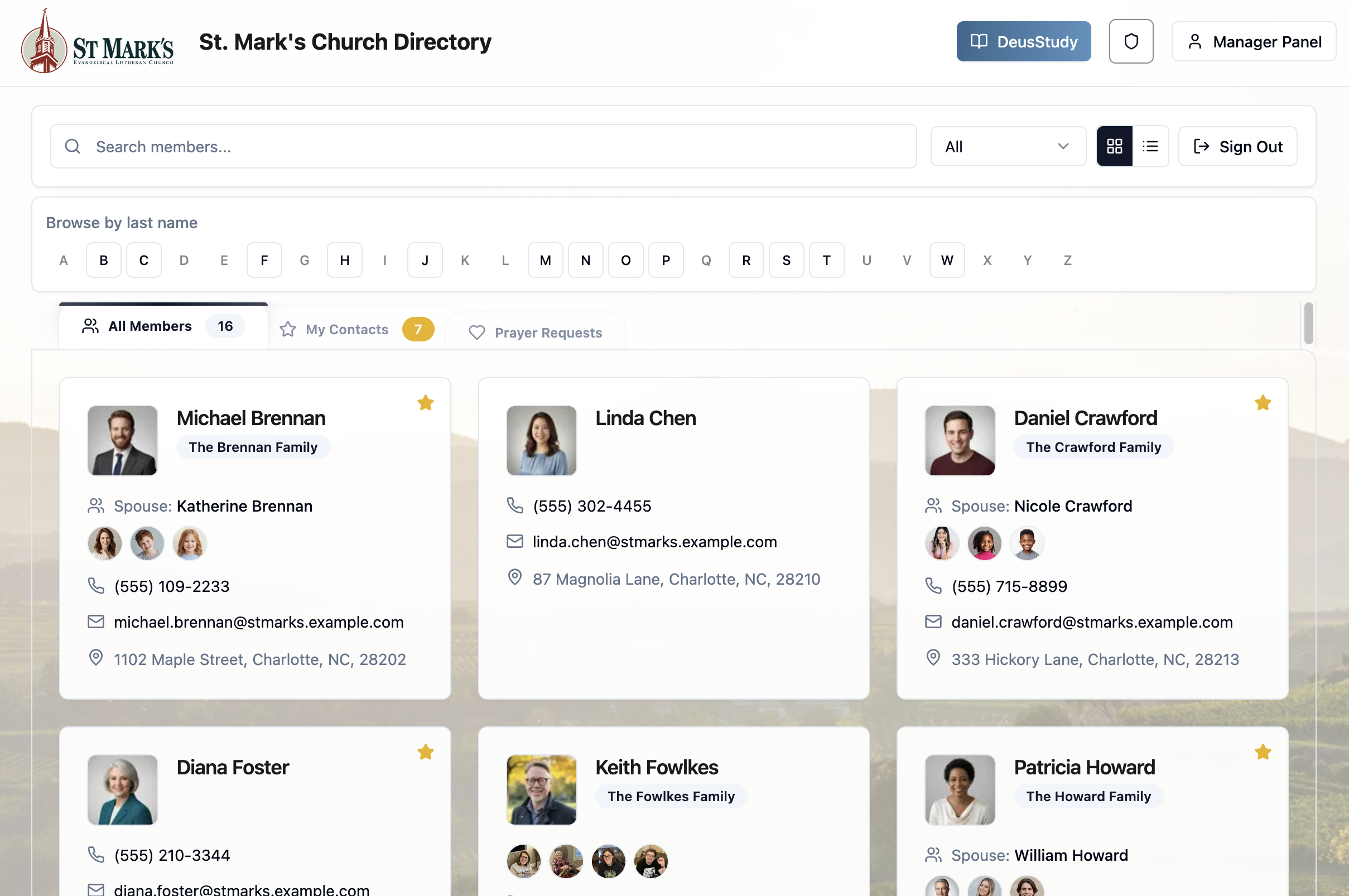Open DeusStudy button
Image resolution: width=1349 pixels, height=896 pixels.
click(1023, 41)
